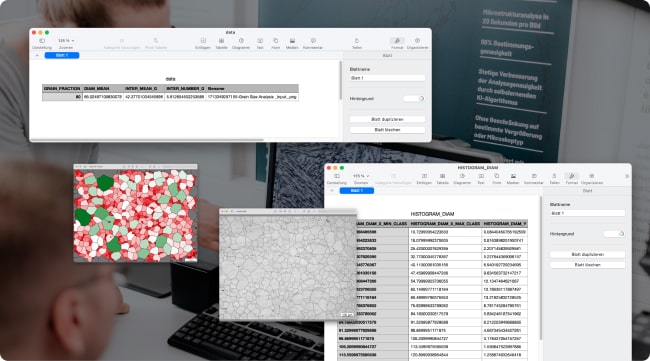Click Blatt duplizieren in HISTOGRAM_DIAM window
650x361 pixels.
click(x=587, y=254)
